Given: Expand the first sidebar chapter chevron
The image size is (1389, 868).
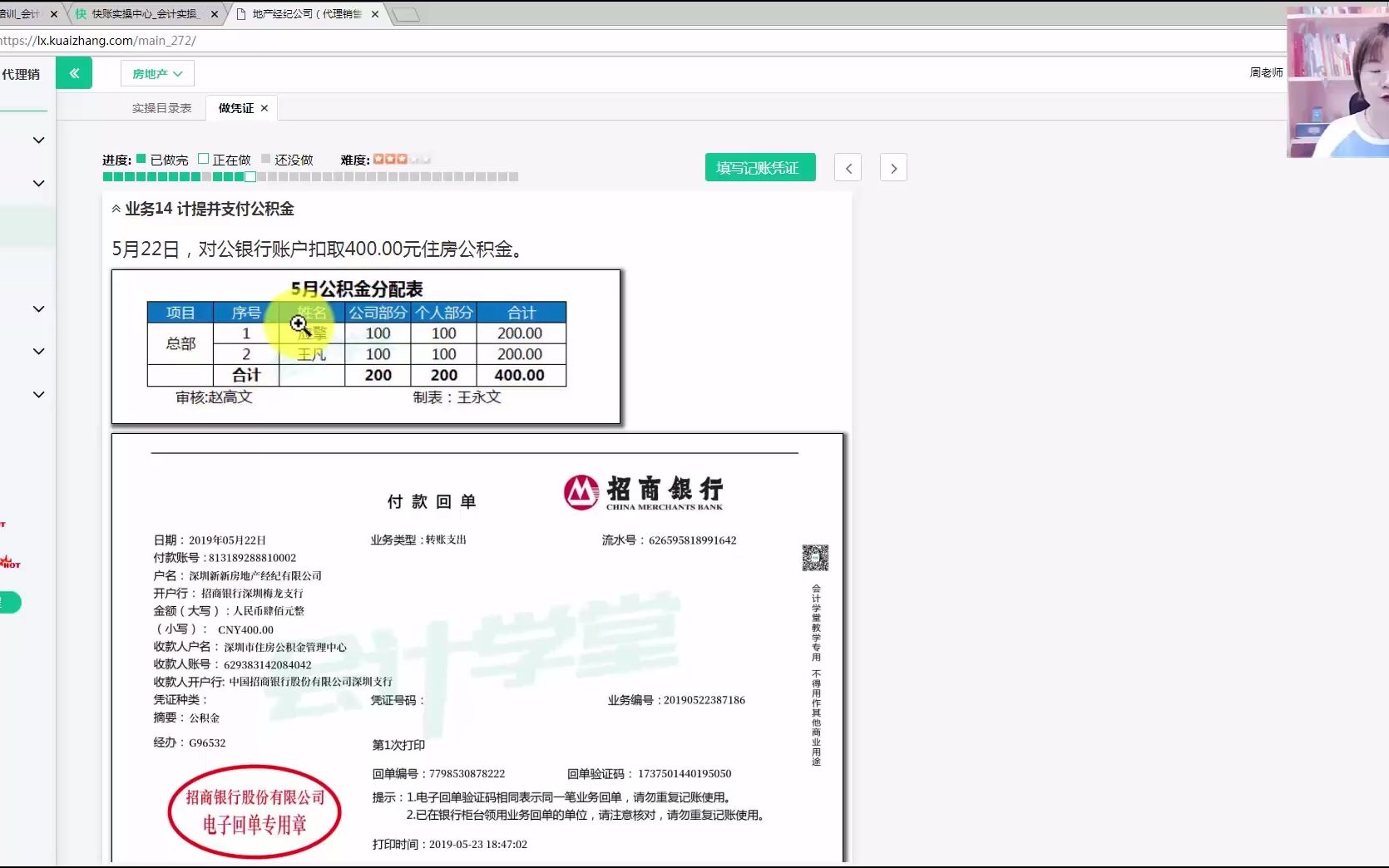Looking at the screenshot, I should (x=38, y=140).
